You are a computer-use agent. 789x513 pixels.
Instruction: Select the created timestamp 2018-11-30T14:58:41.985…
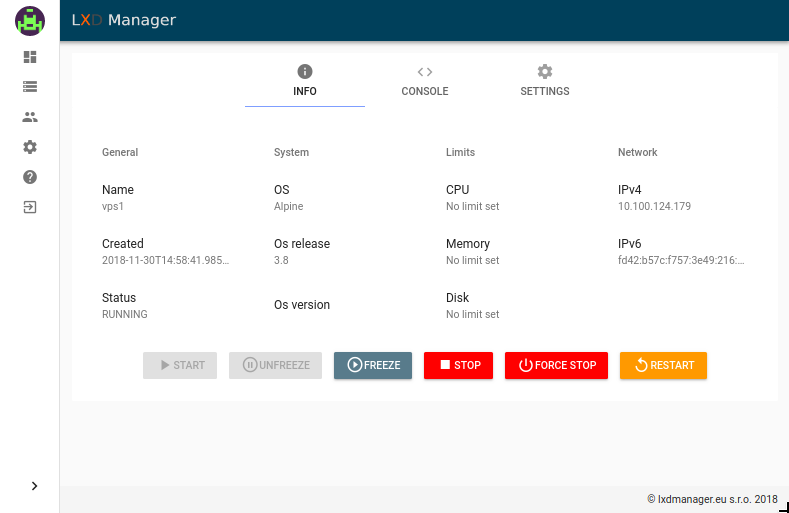click(x=166, y=260)
